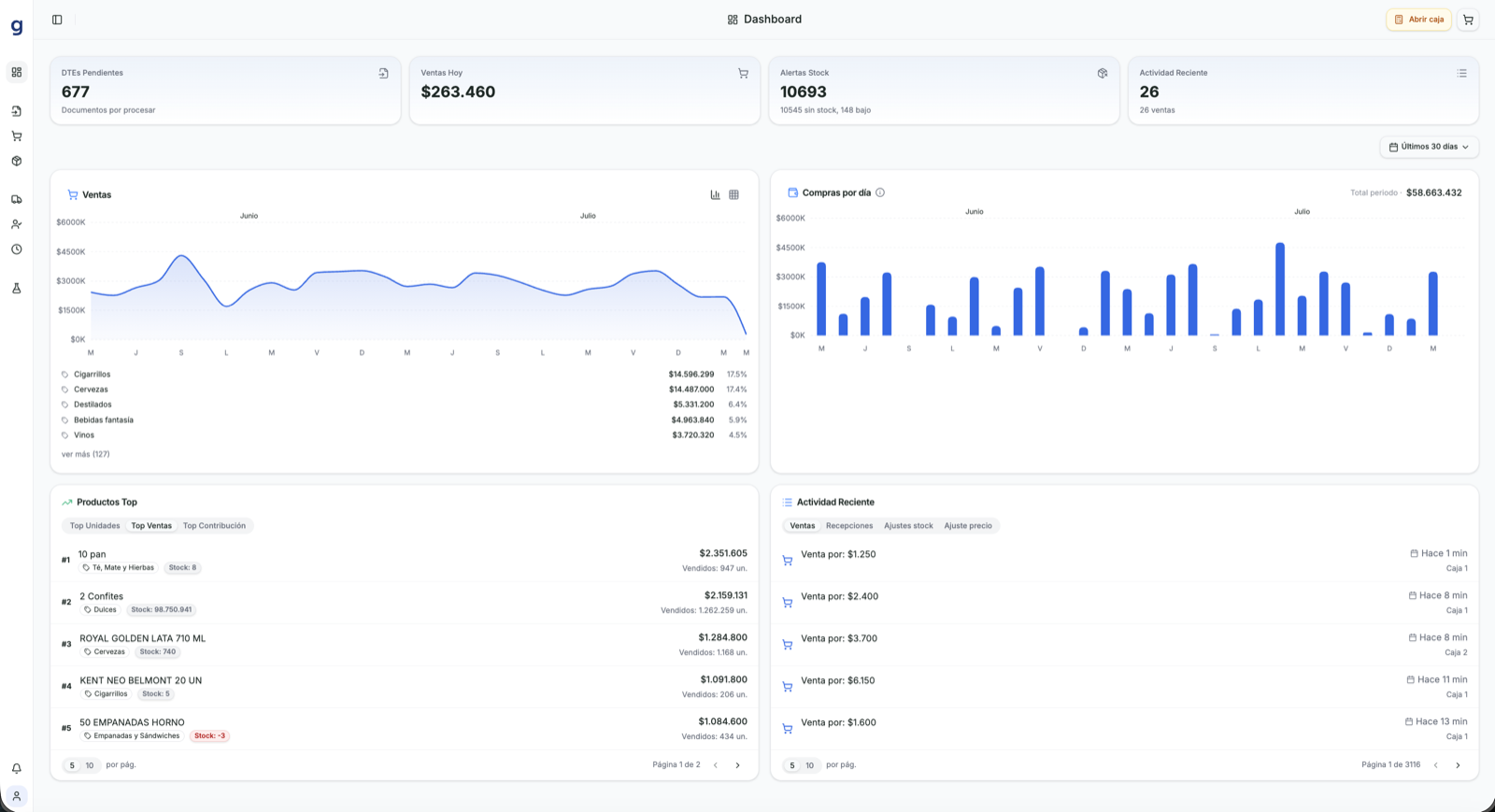The width and height of the screenshot is (1495, 812).
Task: Select the Top Unidades tab
Action: tap(95, 526)
